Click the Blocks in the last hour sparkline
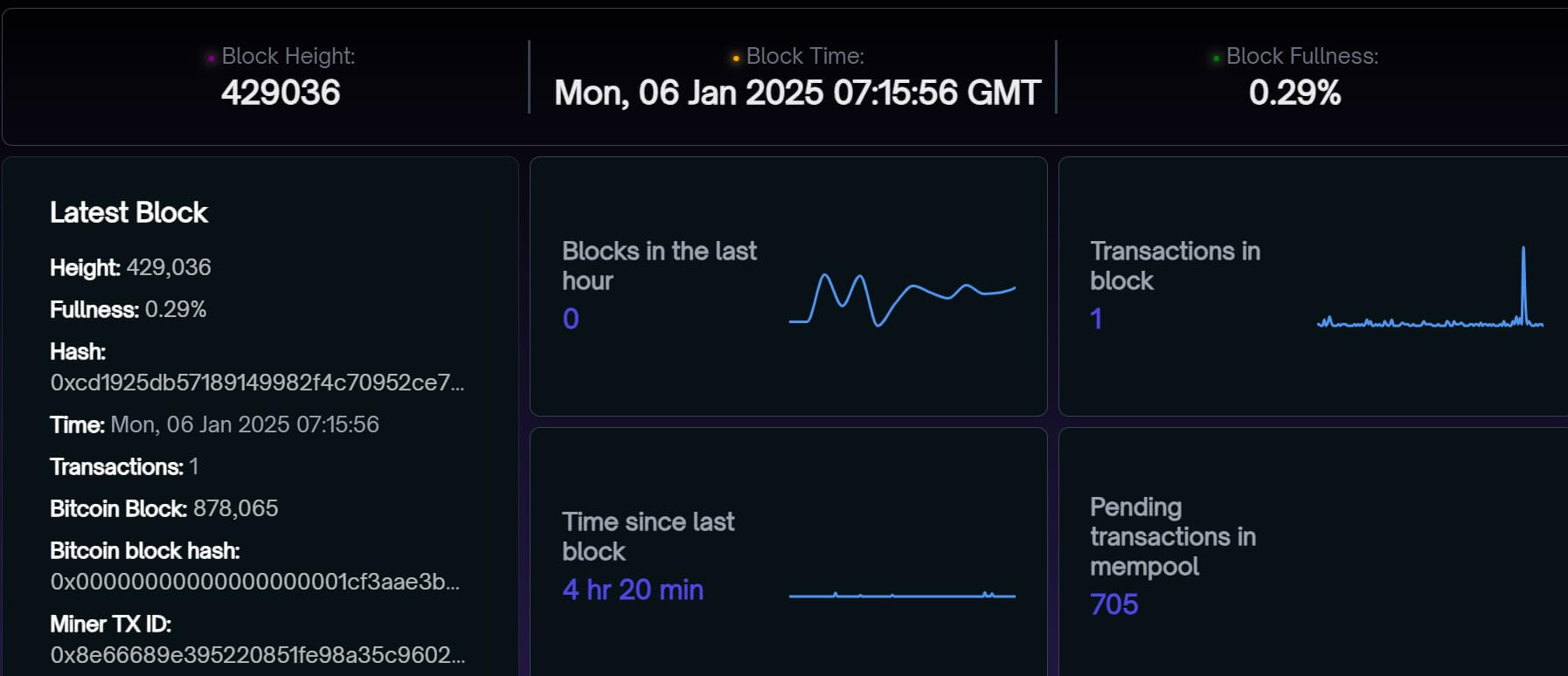Image resolution: width=1568 pixels, height=676 pixels. pyautogui.click(x=902, y=300)
